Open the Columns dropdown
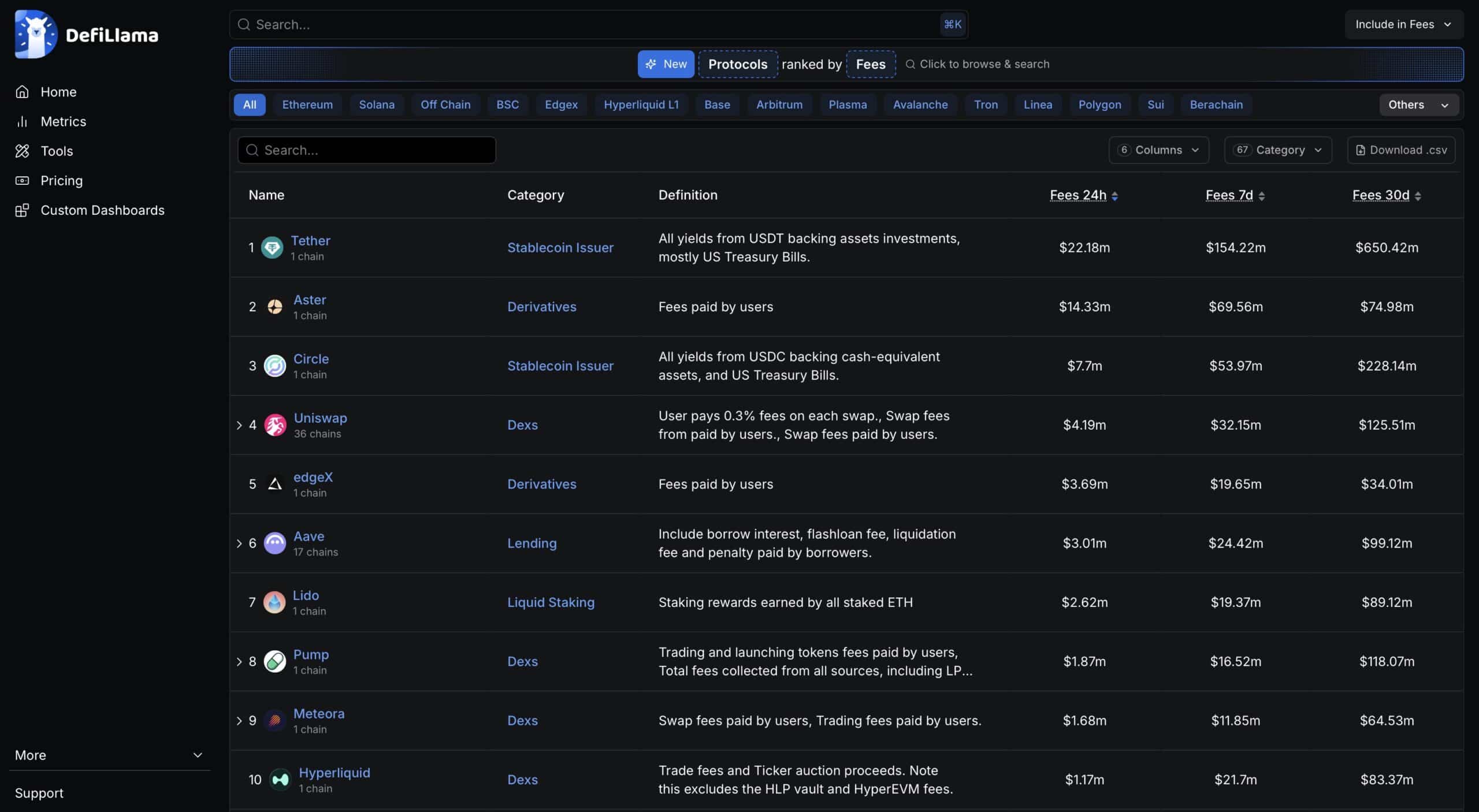 click(x=1158, y=150)
